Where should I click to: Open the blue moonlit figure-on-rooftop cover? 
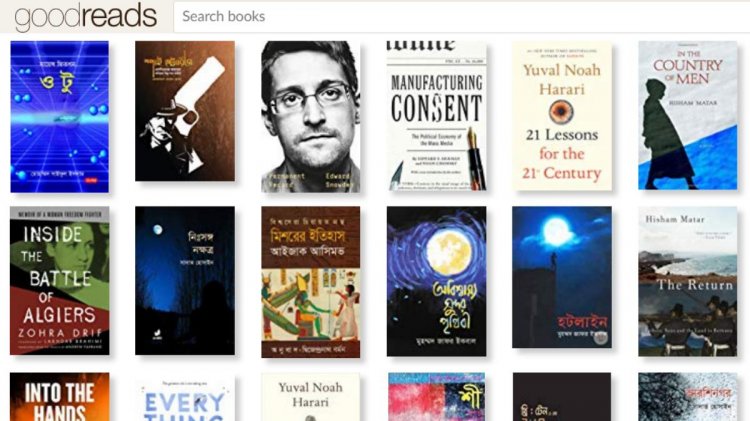point(562,277)
